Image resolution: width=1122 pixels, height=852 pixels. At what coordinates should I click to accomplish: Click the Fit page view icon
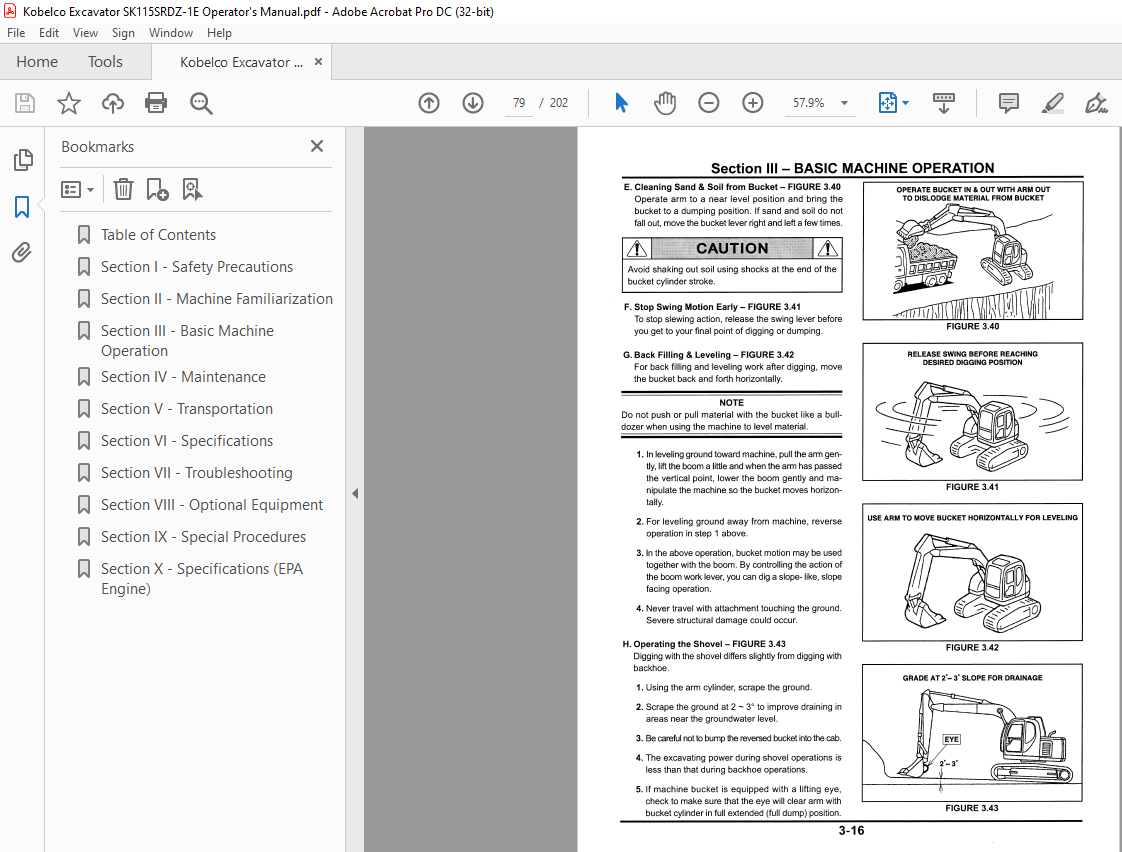tap(887, 103)
